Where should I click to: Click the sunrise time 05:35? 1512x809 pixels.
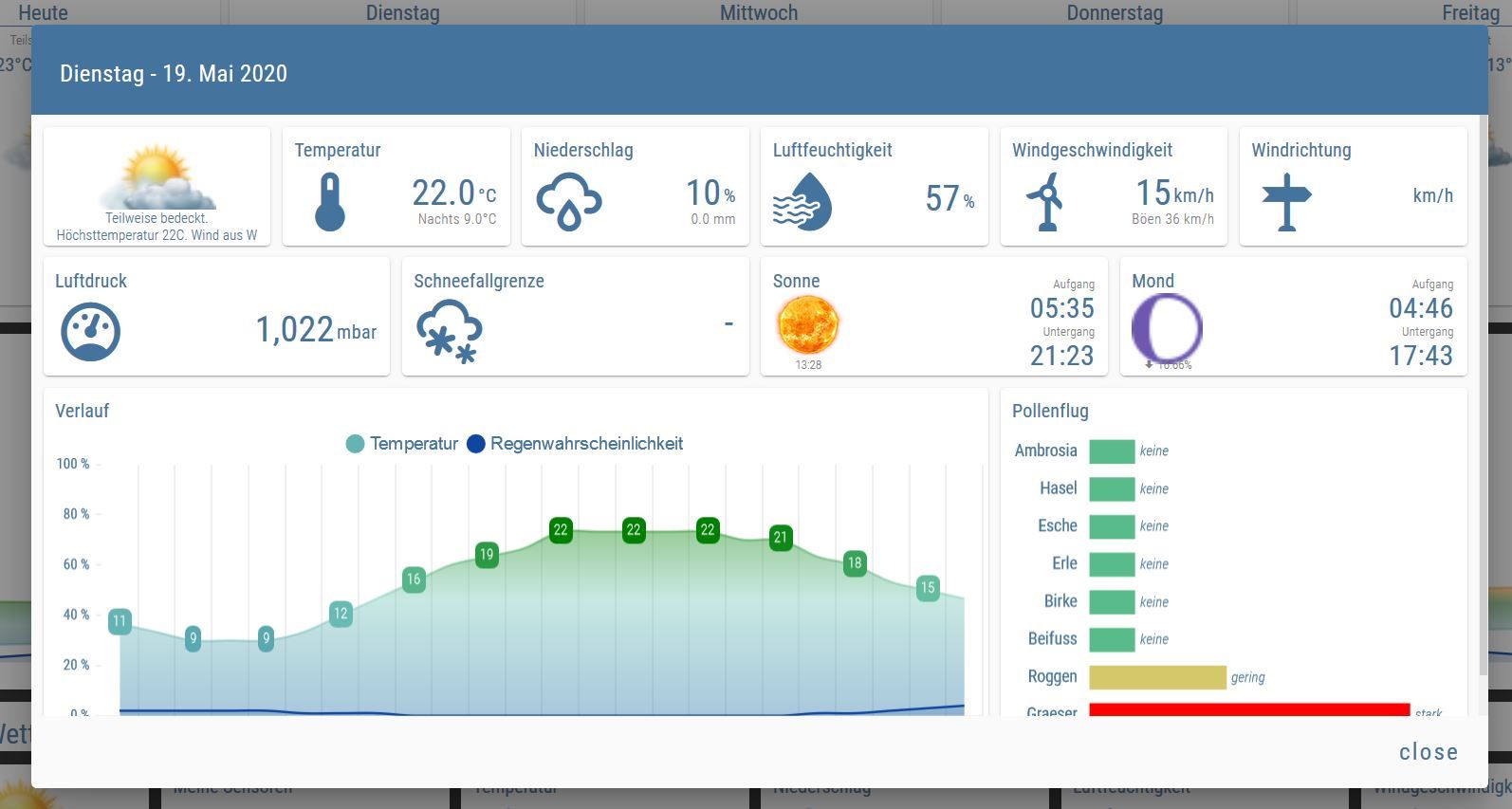pos(1062,308)
